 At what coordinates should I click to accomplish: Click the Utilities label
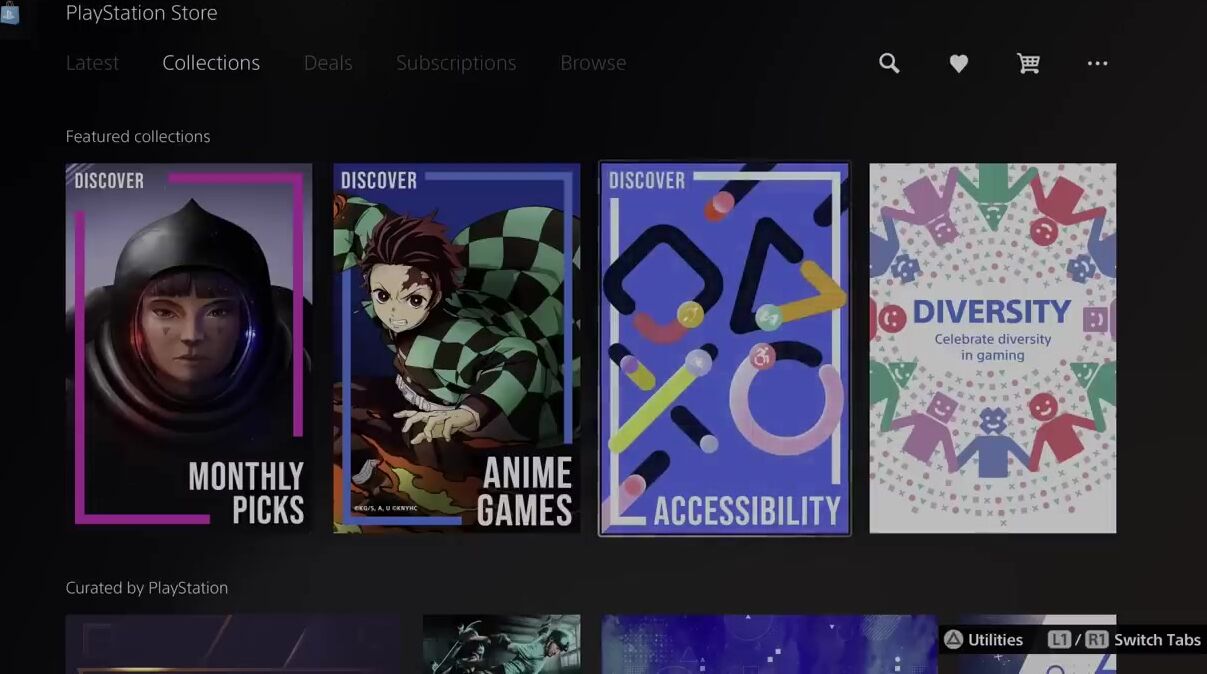pos(995,640)
